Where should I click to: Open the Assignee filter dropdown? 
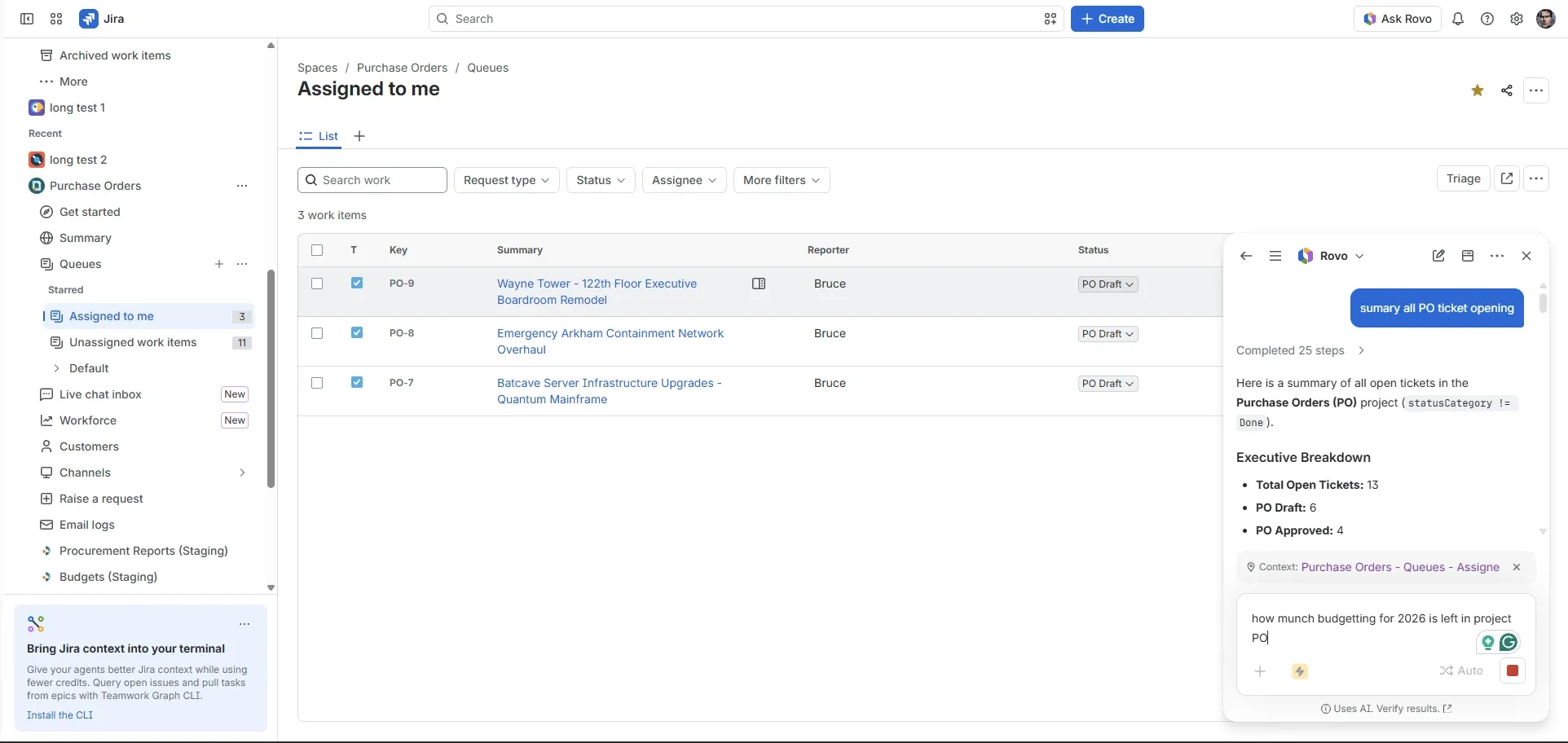[685, 180]
